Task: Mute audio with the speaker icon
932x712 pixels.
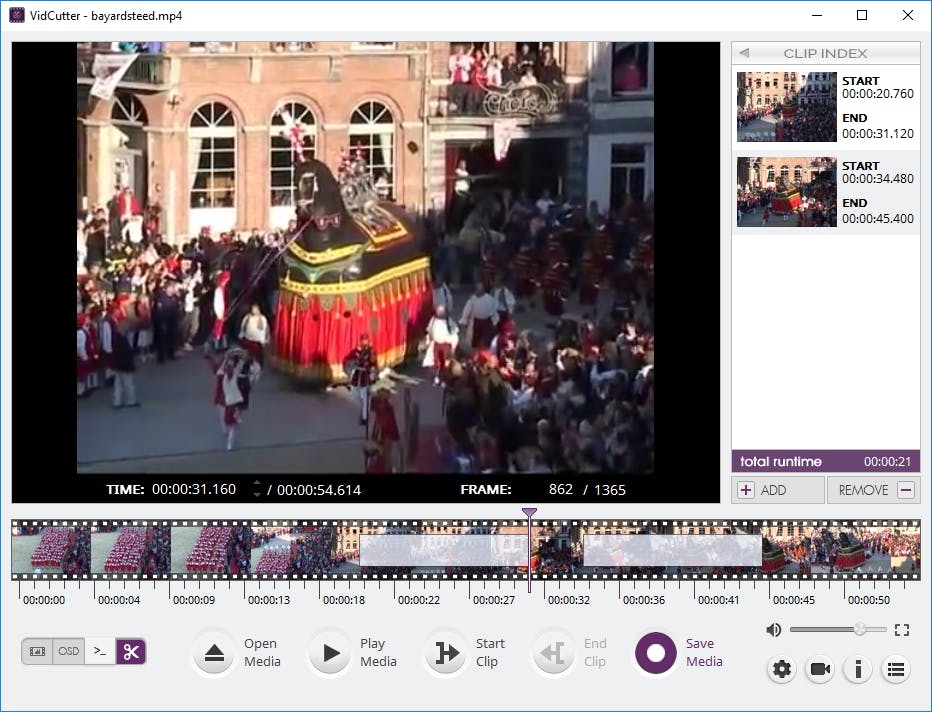Action: (x=773, y=629)
